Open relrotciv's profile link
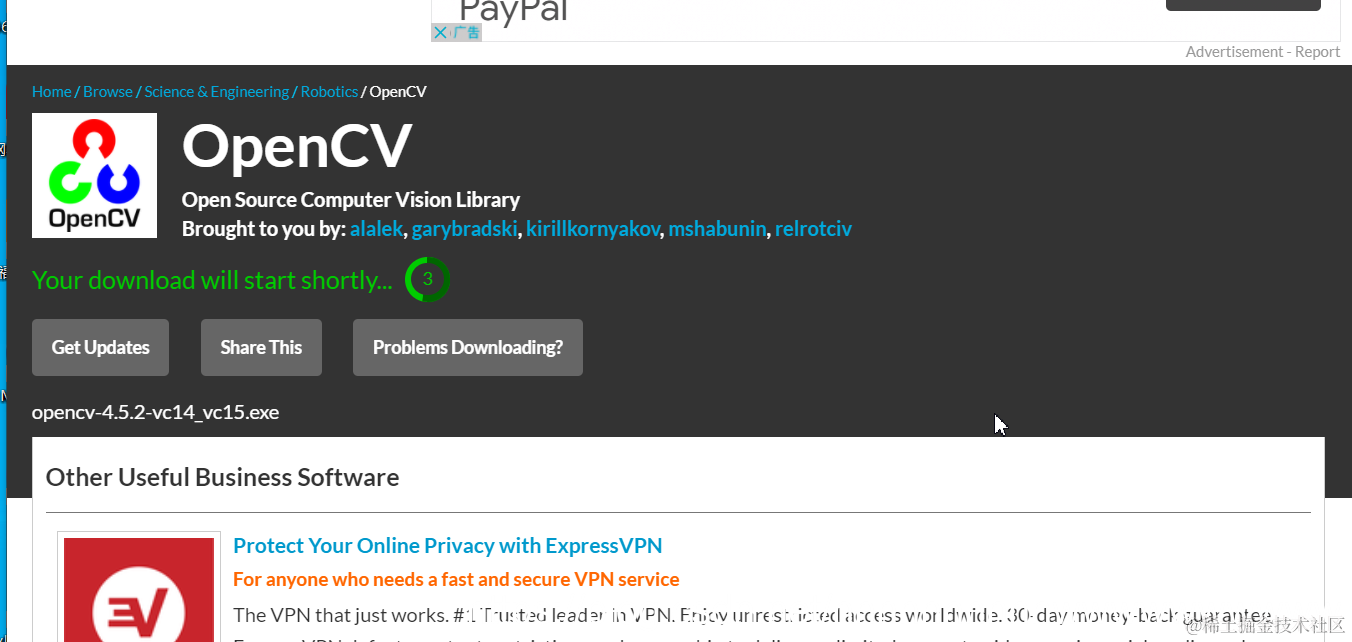Image resolution: width=1352 pixels, height=642 pixels. coord(813,229)
